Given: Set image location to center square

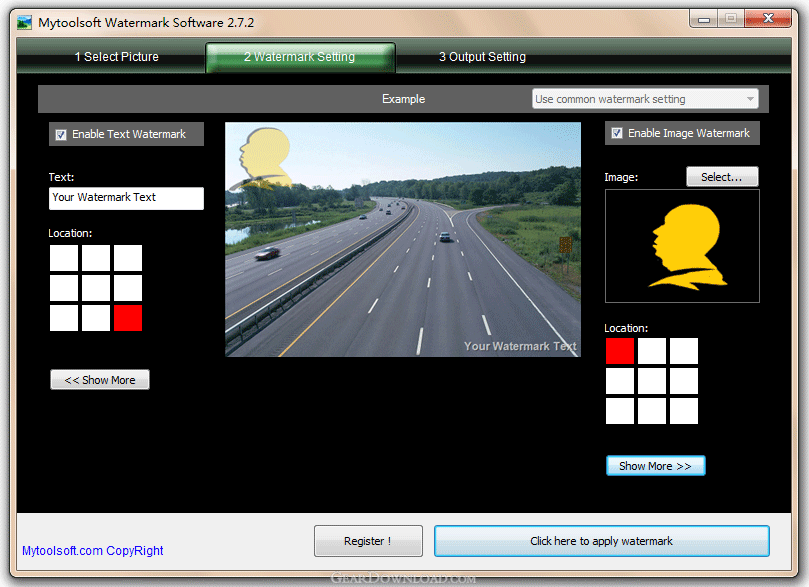Looking at the screenshot, I should pyautogui.click(x=652, y=381).
